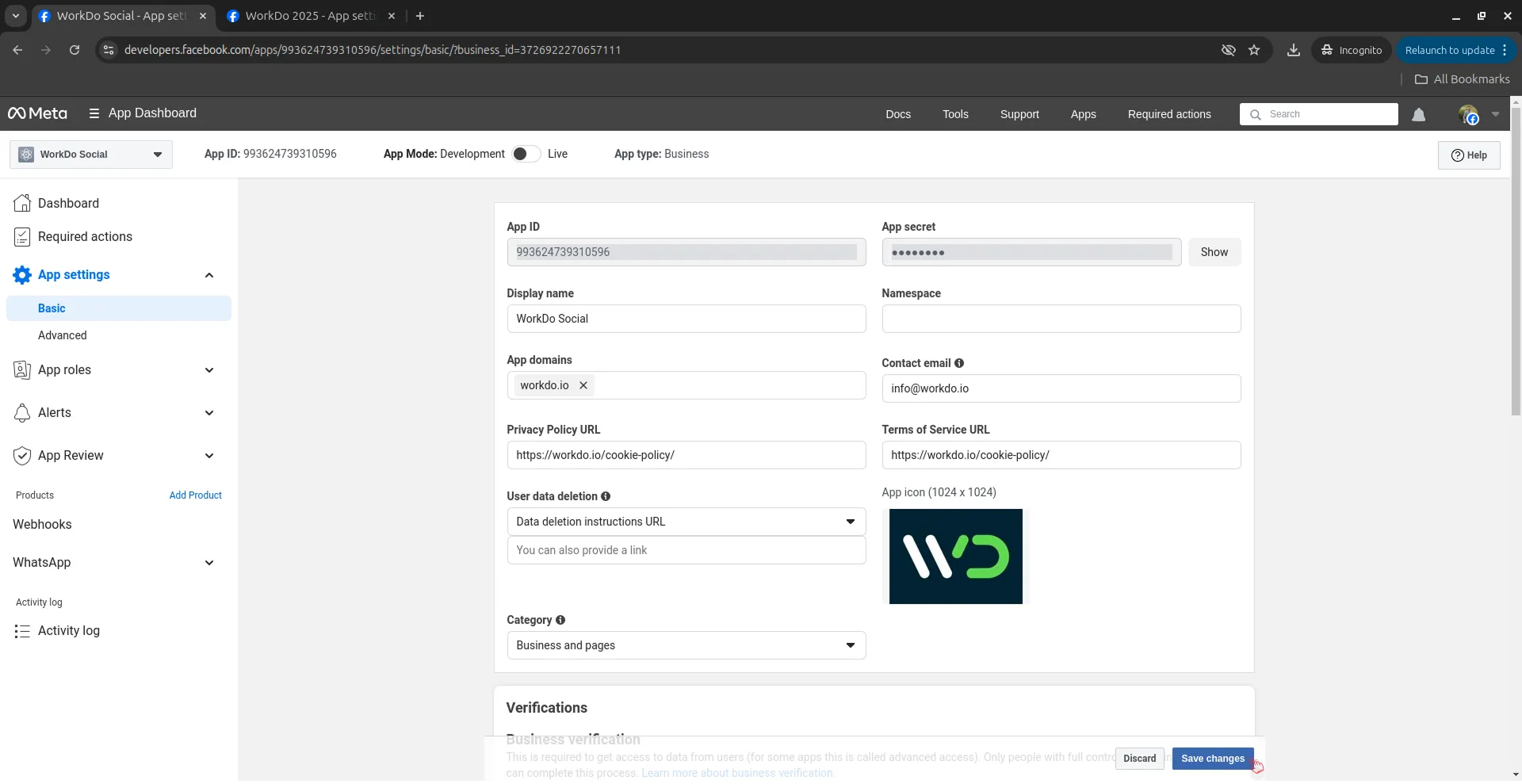The height and width of the screenshot is (784, 1522).
Task: Click the Dashboard home icon
Action: (22, 203)
